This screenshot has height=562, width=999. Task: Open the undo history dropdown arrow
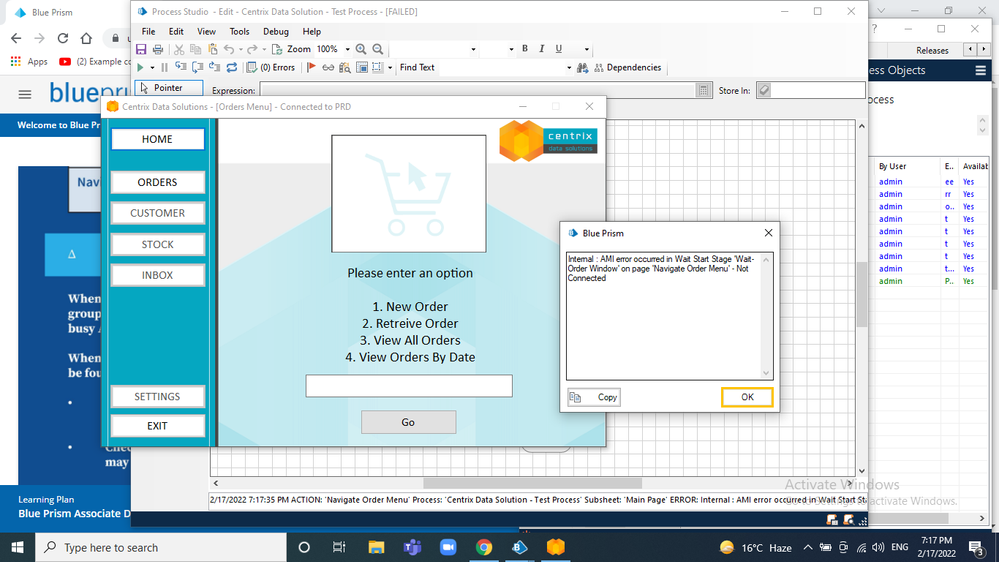pos(241,49)
